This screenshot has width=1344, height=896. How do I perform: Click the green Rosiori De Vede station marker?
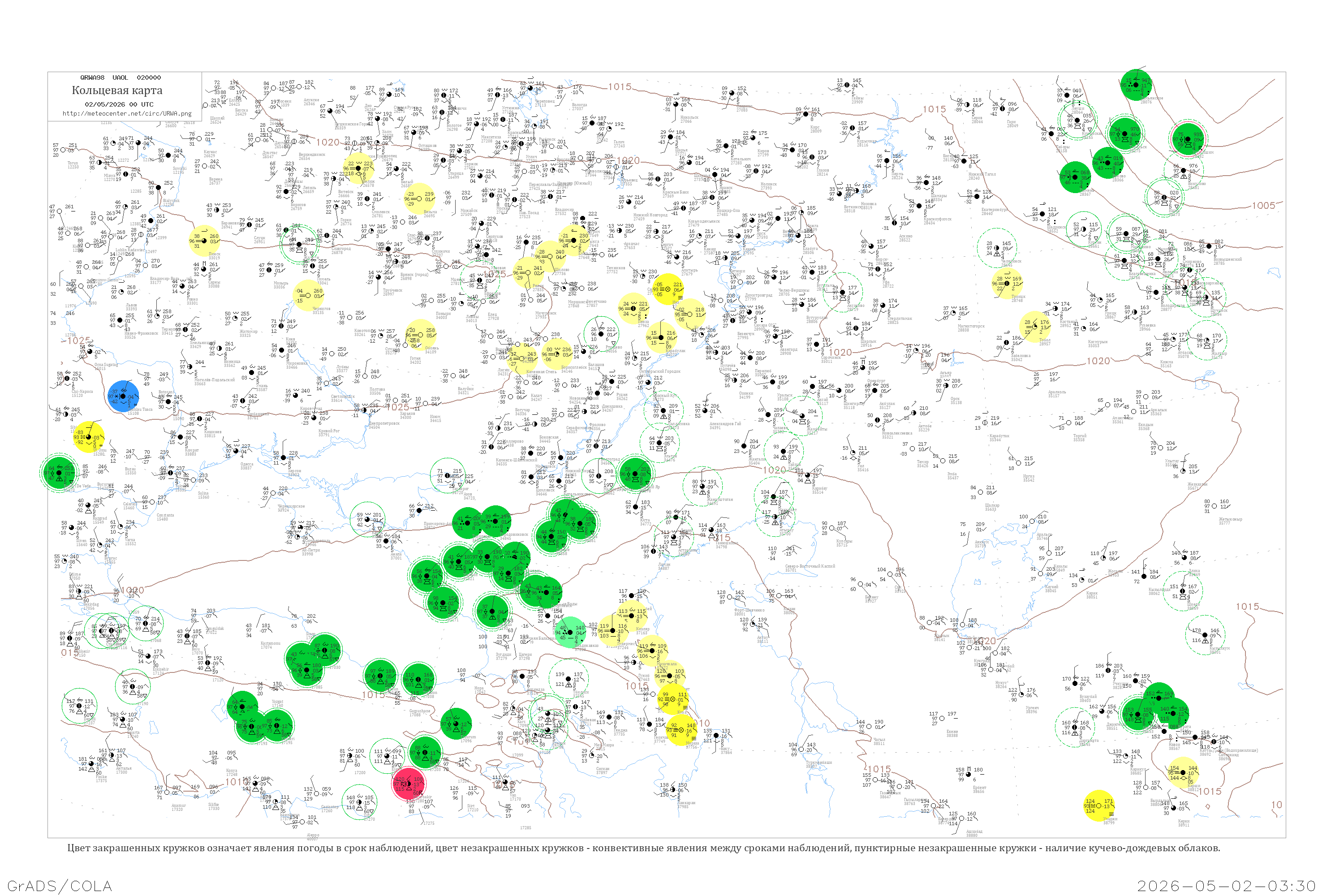[59, 473]
